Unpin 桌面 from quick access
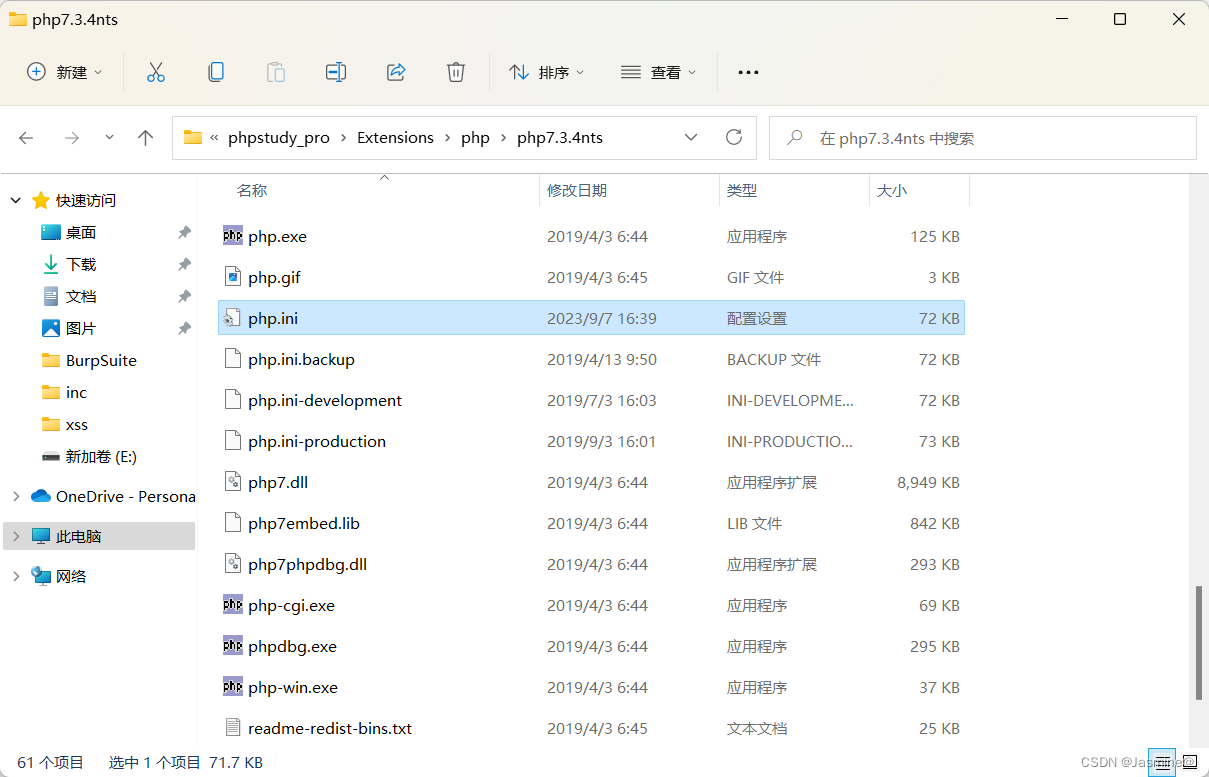Screen dimensions: 1209x777 click(x=184, y=232)
